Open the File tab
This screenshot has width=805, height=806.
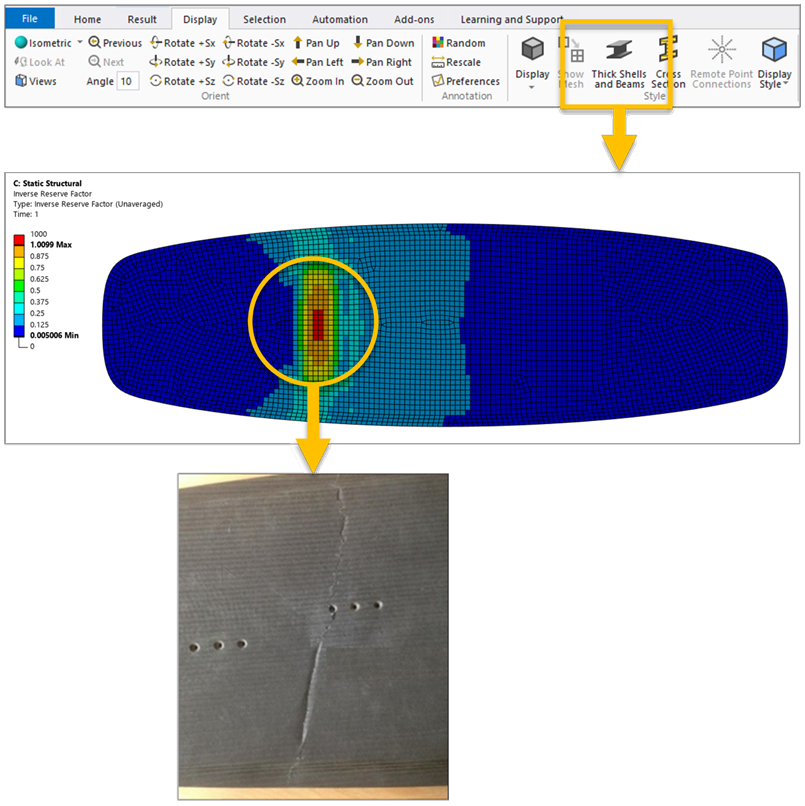30,19
